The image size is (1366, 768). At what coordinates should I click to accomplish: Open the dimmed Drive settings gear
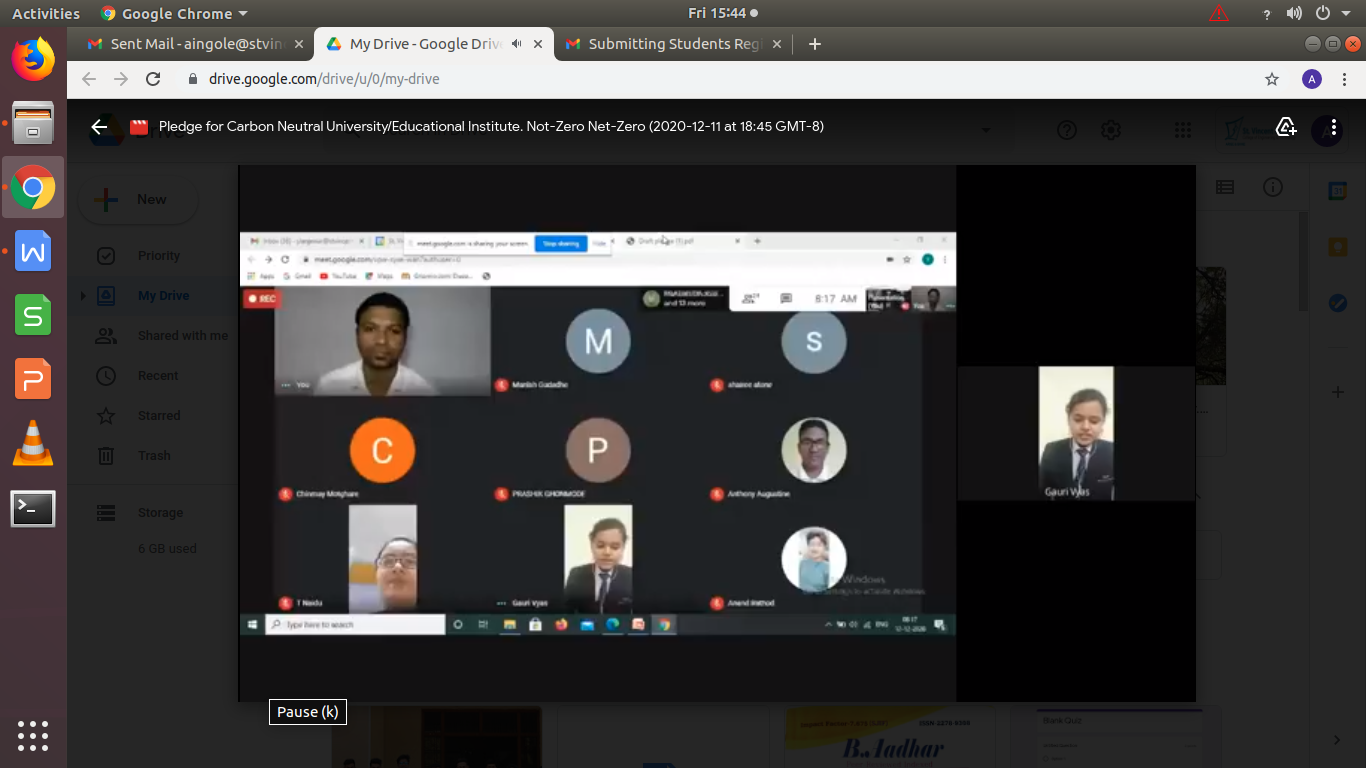pyautogui.click(x=1110, y=130)
